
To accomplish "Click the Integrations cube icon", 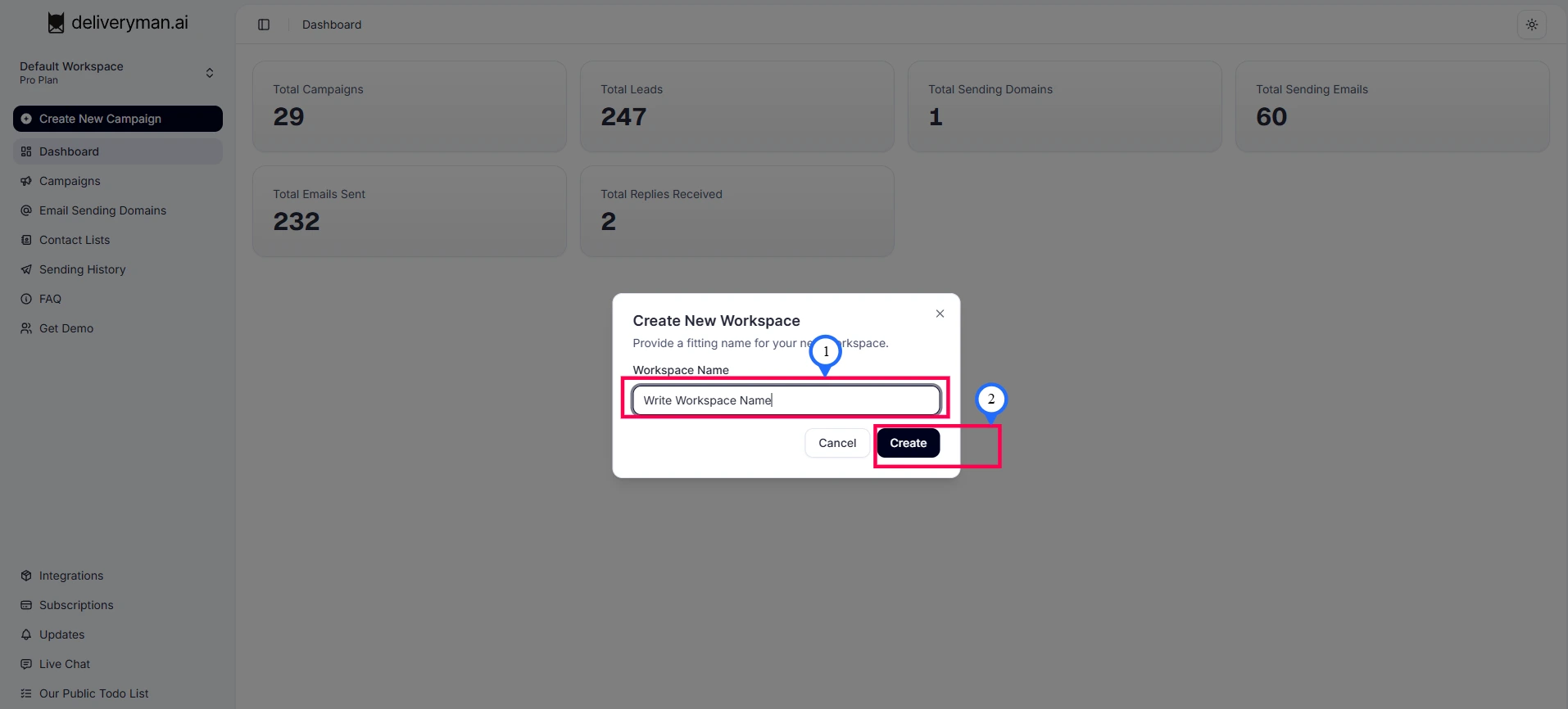I will [x=26, y=576].
